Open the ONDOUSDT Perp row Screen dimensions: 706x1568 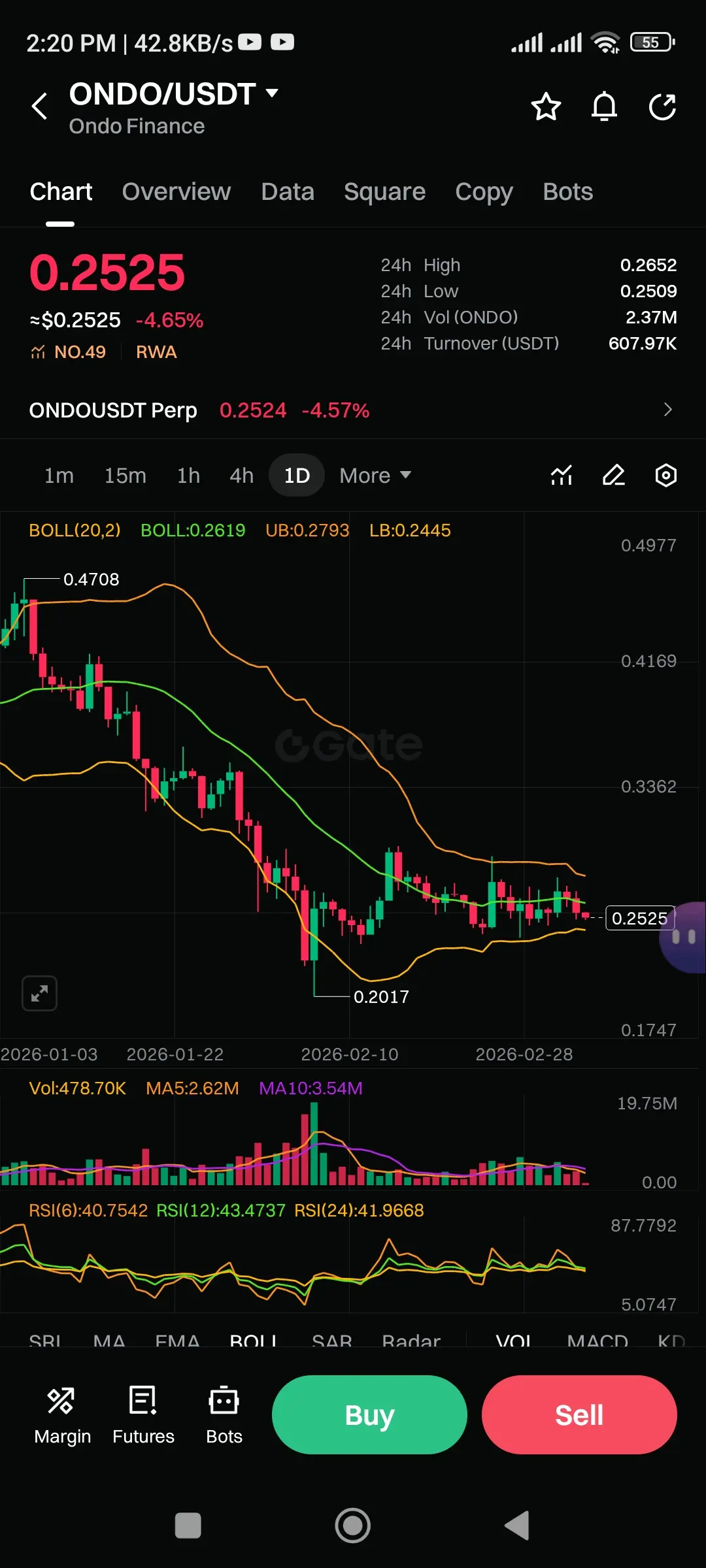tap(353, 410)
